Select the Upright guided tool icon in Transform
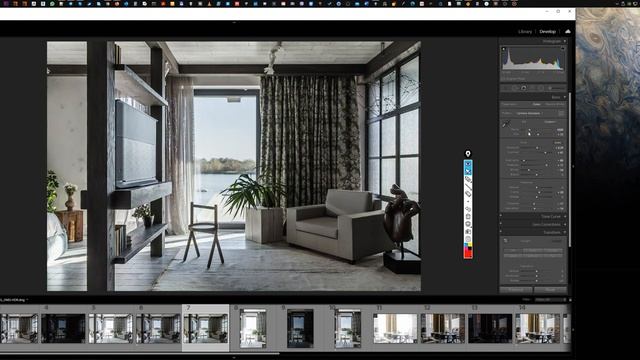Screen dimensions: 640x360 [x=505, y=240]
